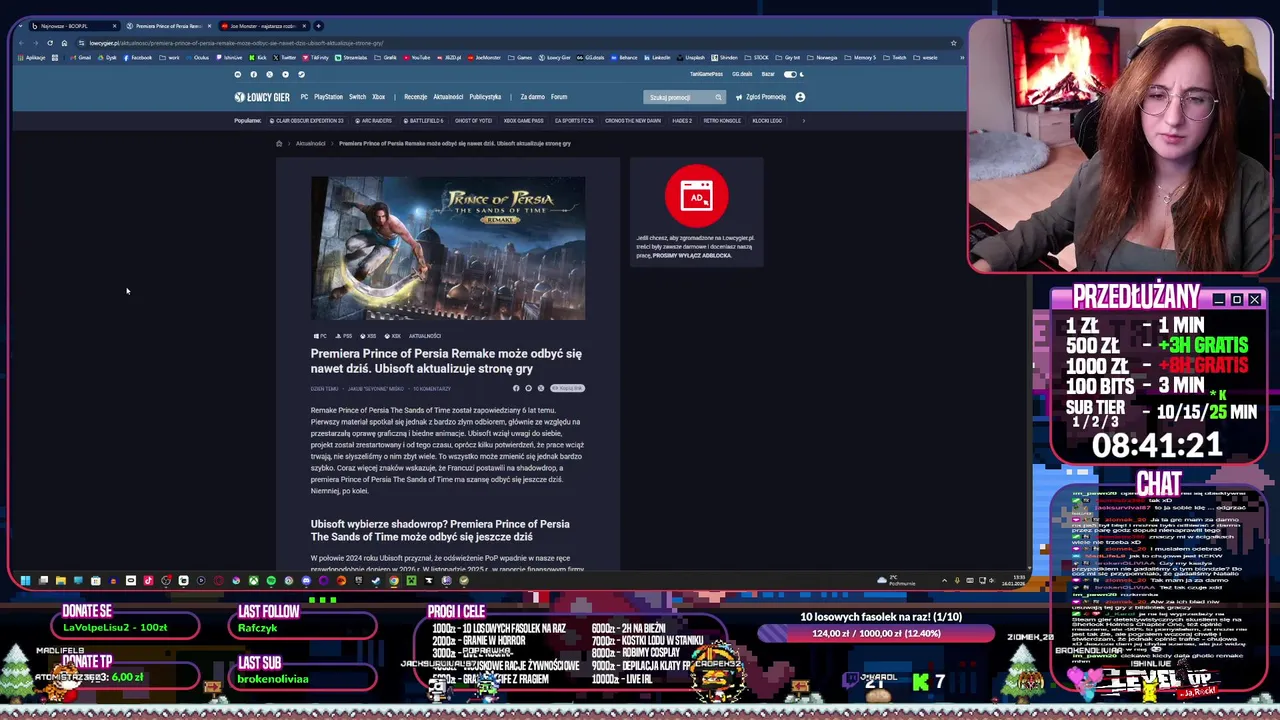Viewport: 1280px width, 720px height.
Task: Click the KLOCKI LEGO popular tag
Action: click(x=767, y=121)
